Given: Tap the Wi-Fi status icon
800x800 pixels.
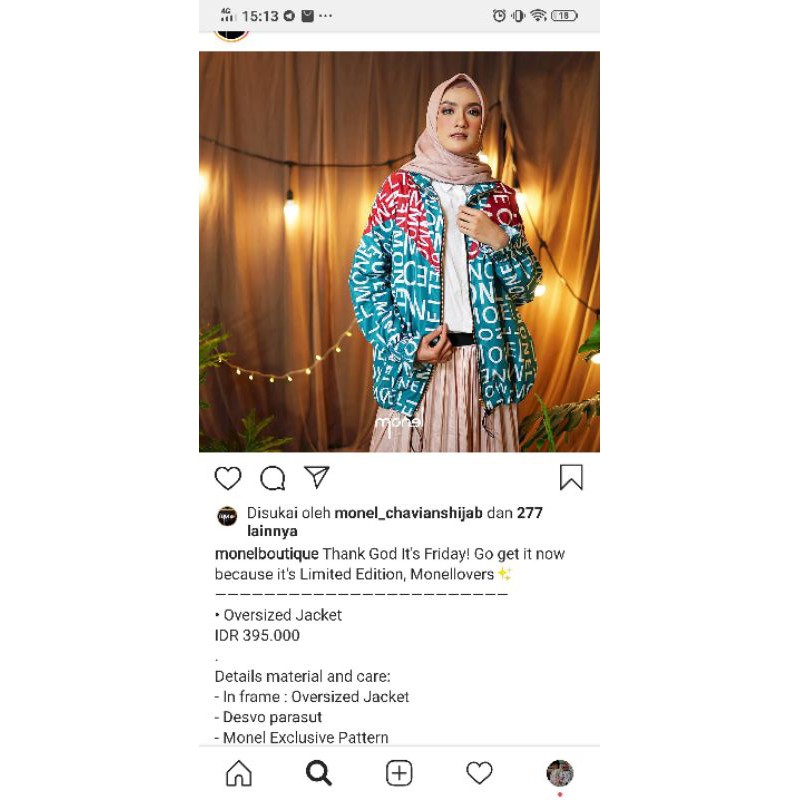Looking at the screenshot, I should (538, 16).
